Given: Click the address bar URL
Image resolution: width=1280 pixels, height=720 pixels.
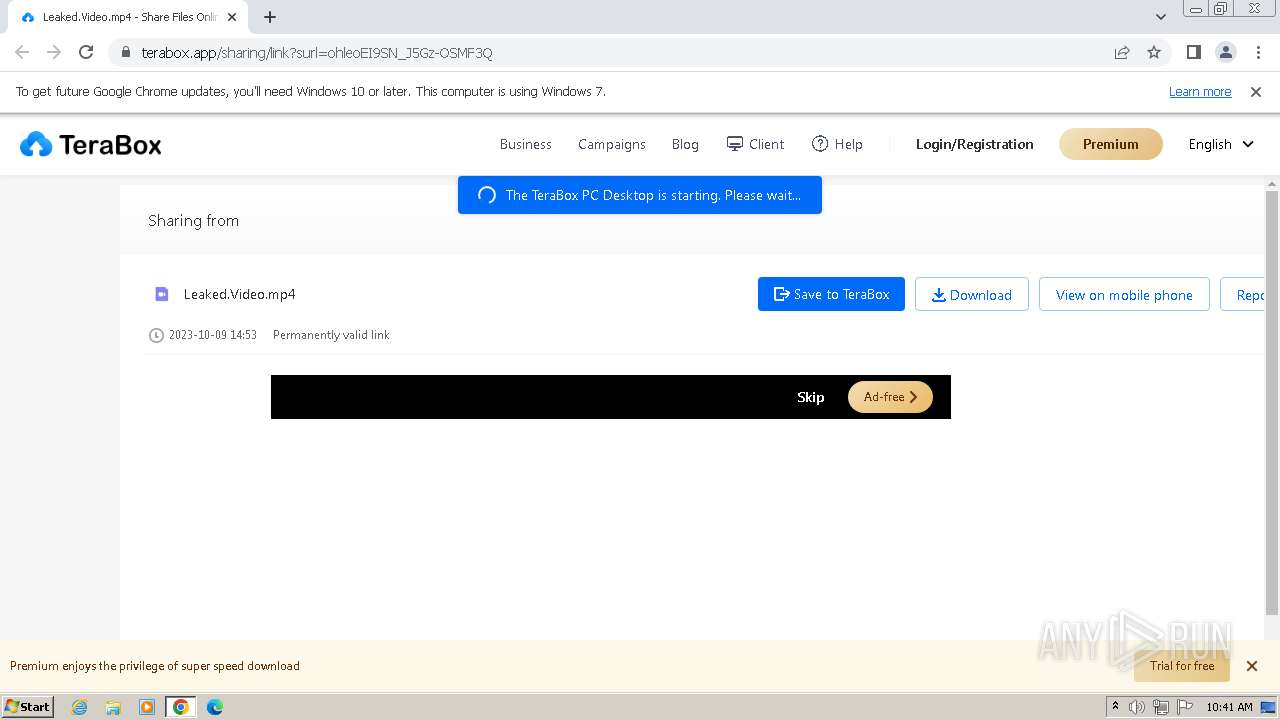Looking at the screenshot, I should point(317,53).
